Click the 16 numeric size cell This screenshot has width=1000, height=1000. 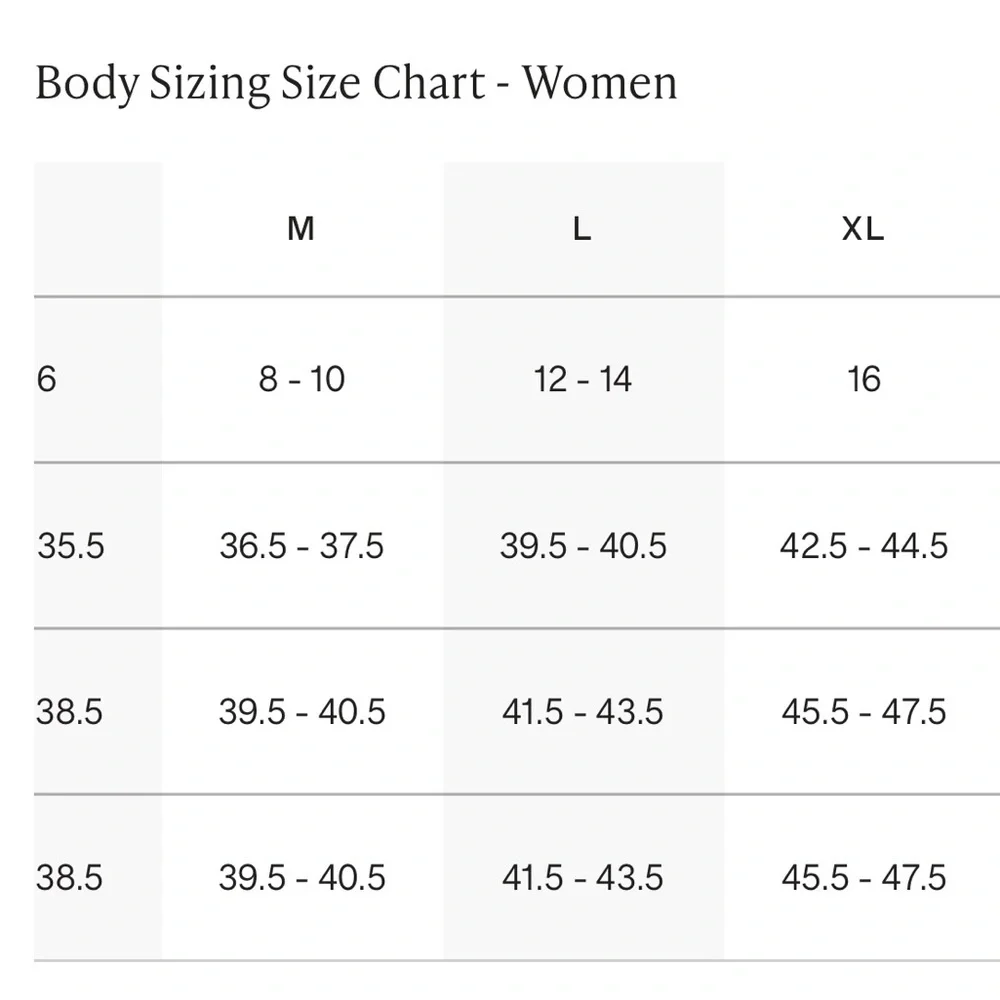coord(863,380)
